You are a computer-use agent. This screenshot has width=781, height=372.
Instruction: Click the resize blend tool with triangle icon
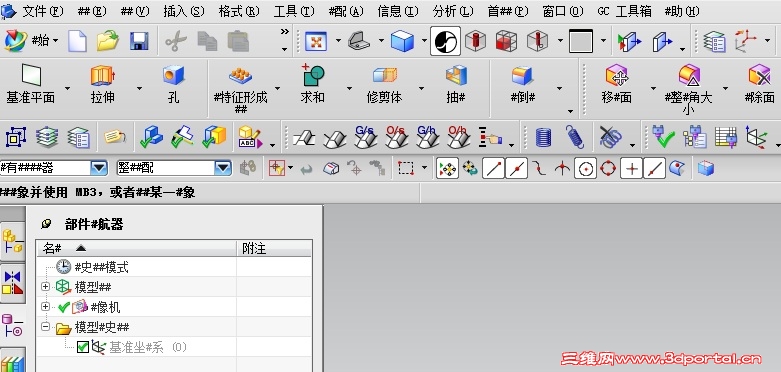point(689,76)
